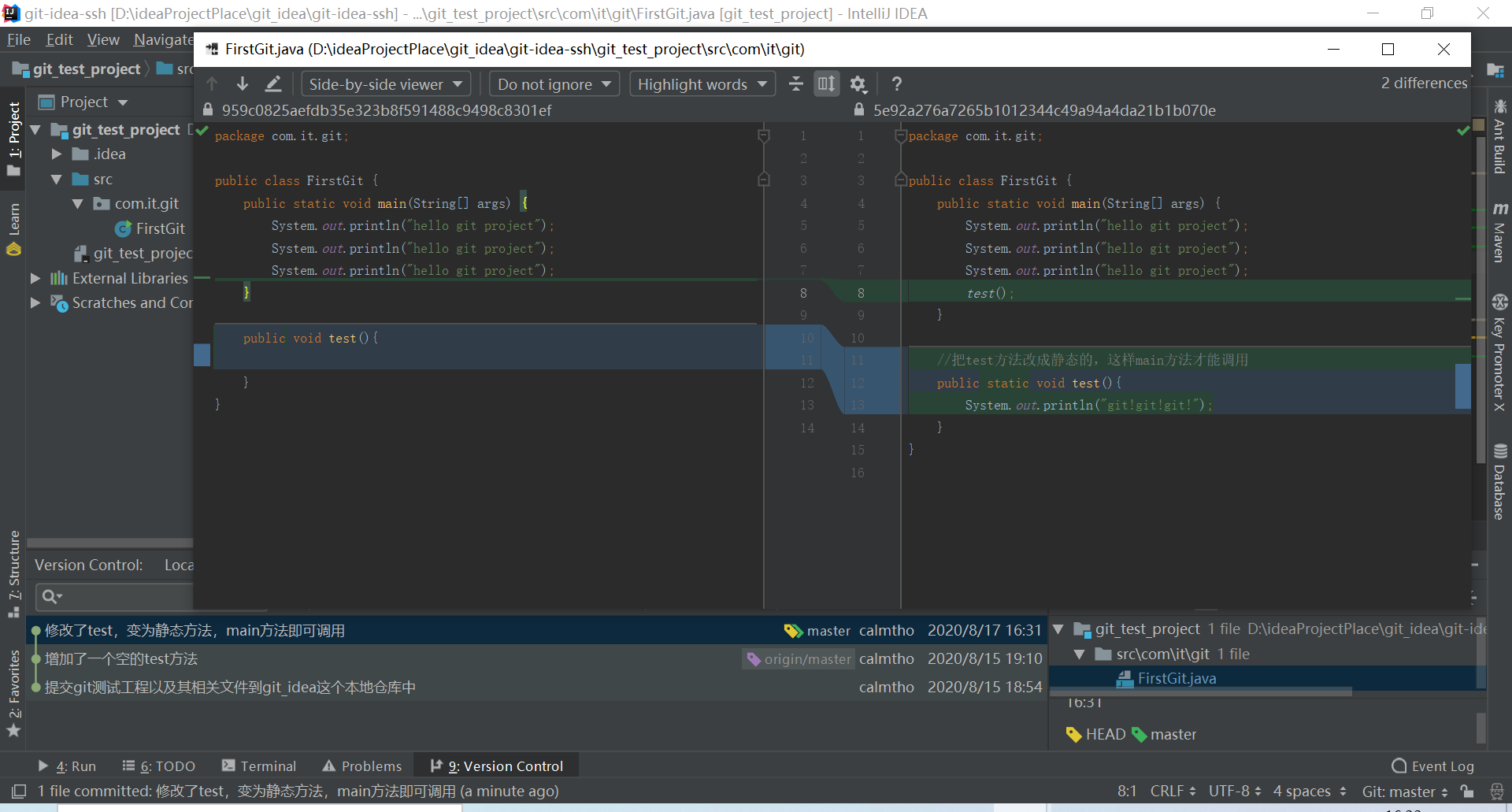Collapse the src folder
This screenshot has height=812, width=1512.
(56, 179)
